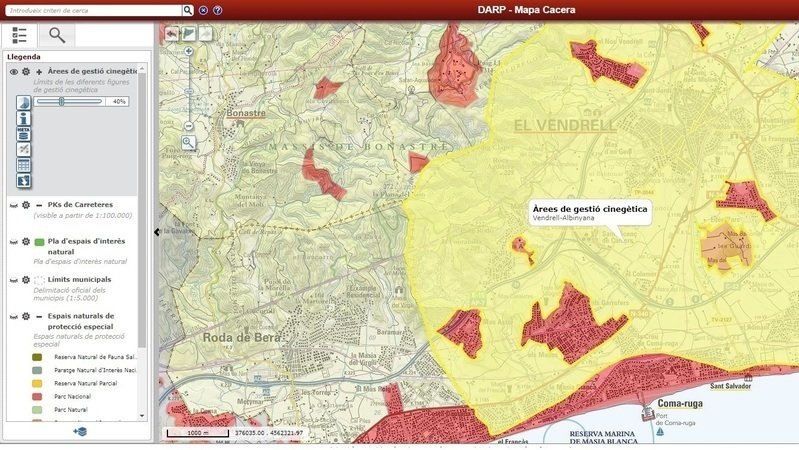Open settings gear for Àrees de gestió cinegètica
799x450 pixels.
[x=26, y=72]
